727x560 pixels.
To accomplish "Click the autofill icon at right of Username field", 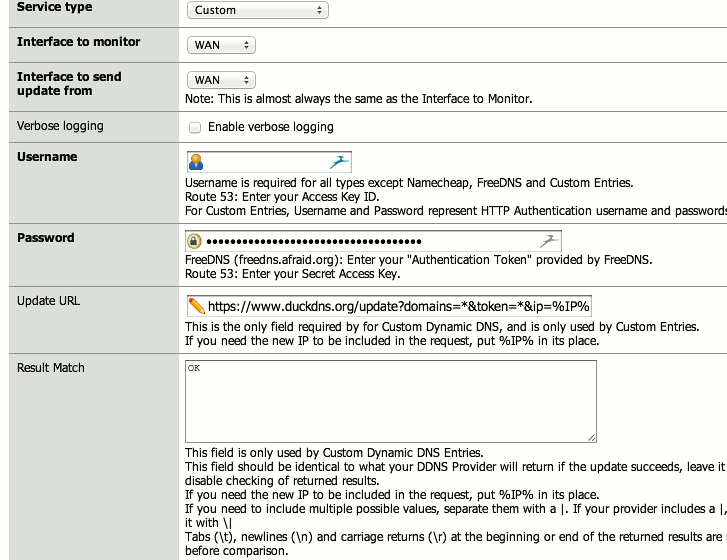I will (x=339, y=162).
